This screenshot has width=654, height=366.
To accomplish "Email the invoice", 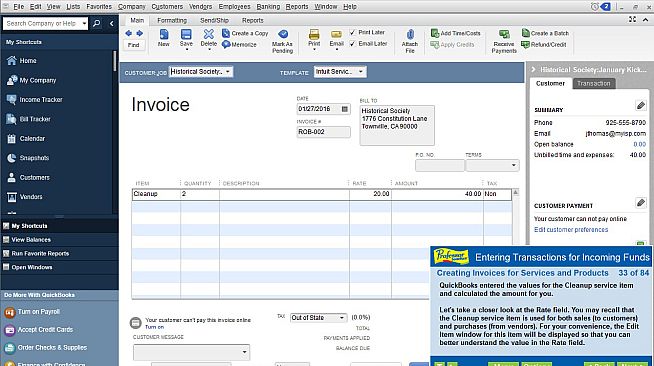I will 336,38.
